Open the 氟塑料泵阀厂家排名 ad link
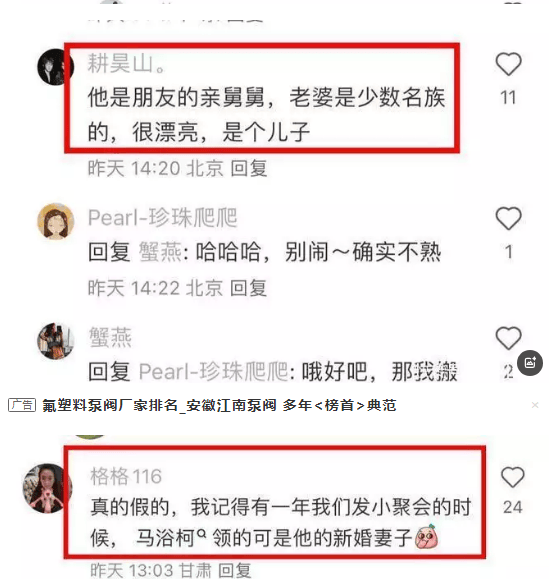Screen dimensions: 560x579 click(x=219, y=405)
